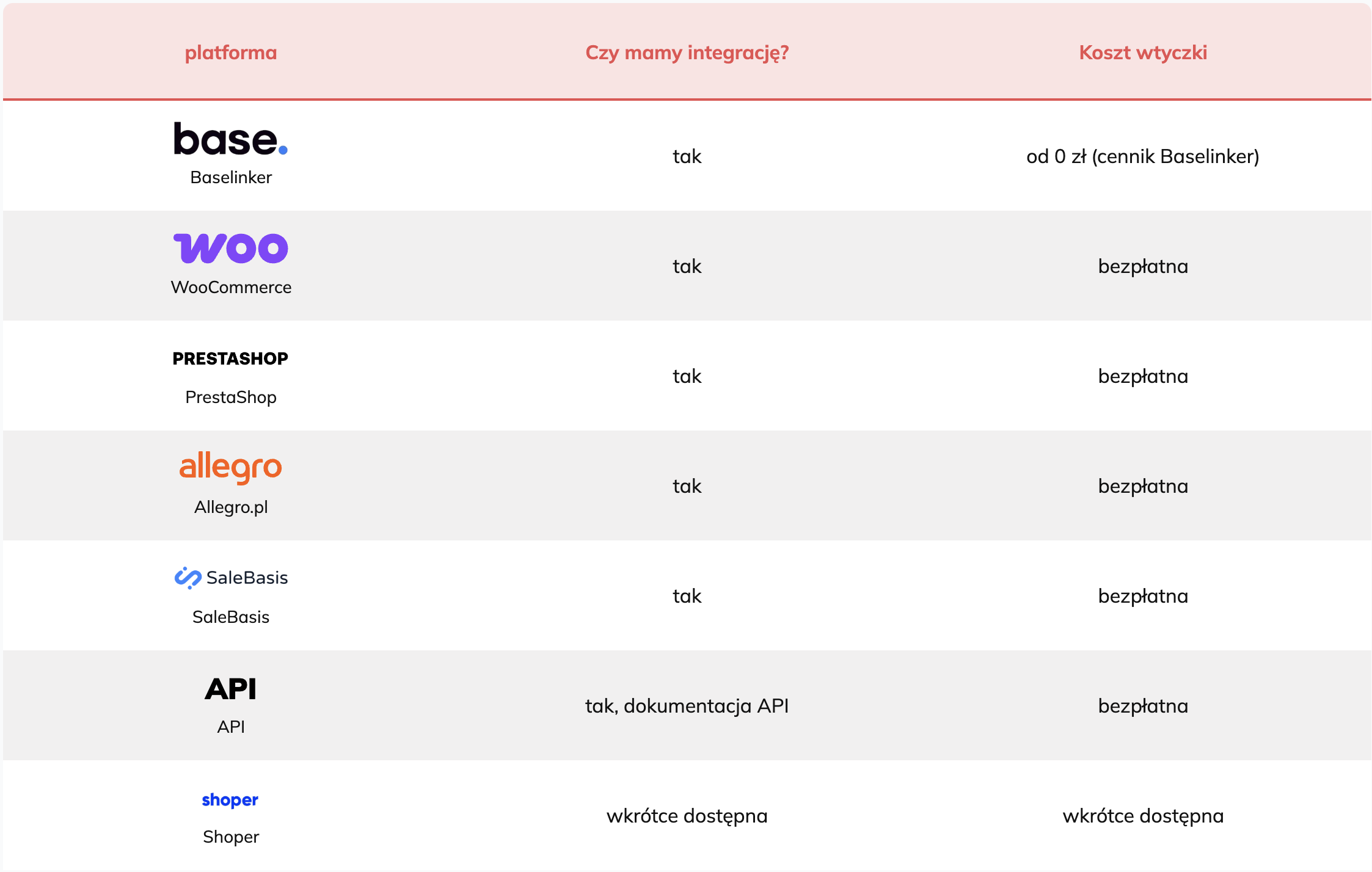Click the black PRESTASHOP logo
This screenshot has width=1372, height=872.
(x=230, y=358)
